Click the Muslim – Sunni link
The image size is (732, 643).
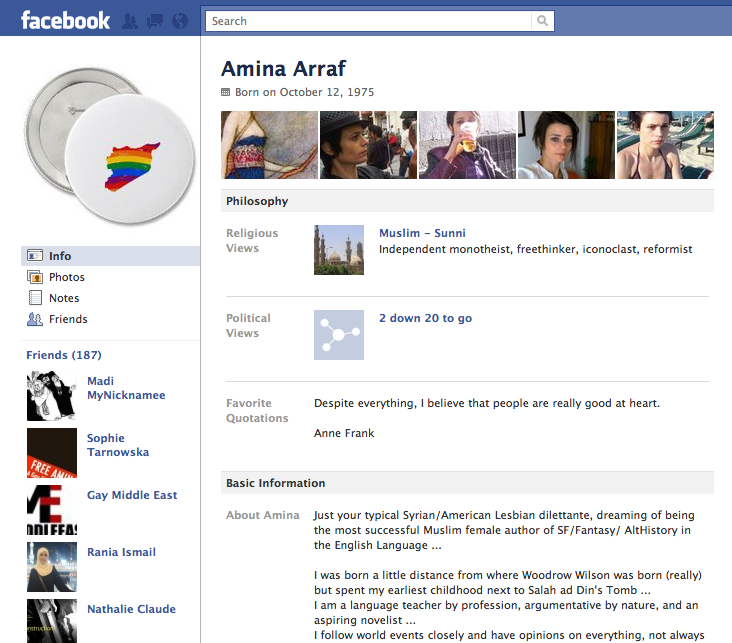[422, 233]
